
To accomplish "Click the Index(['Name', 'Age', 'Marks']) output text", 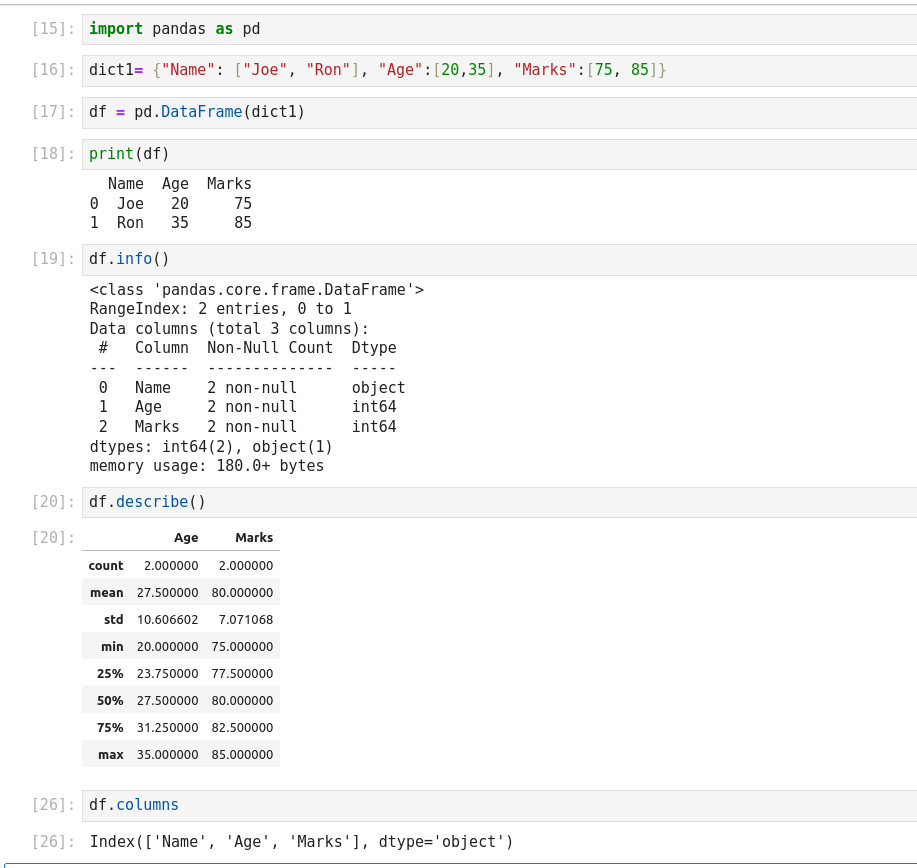I will point(301,842).
